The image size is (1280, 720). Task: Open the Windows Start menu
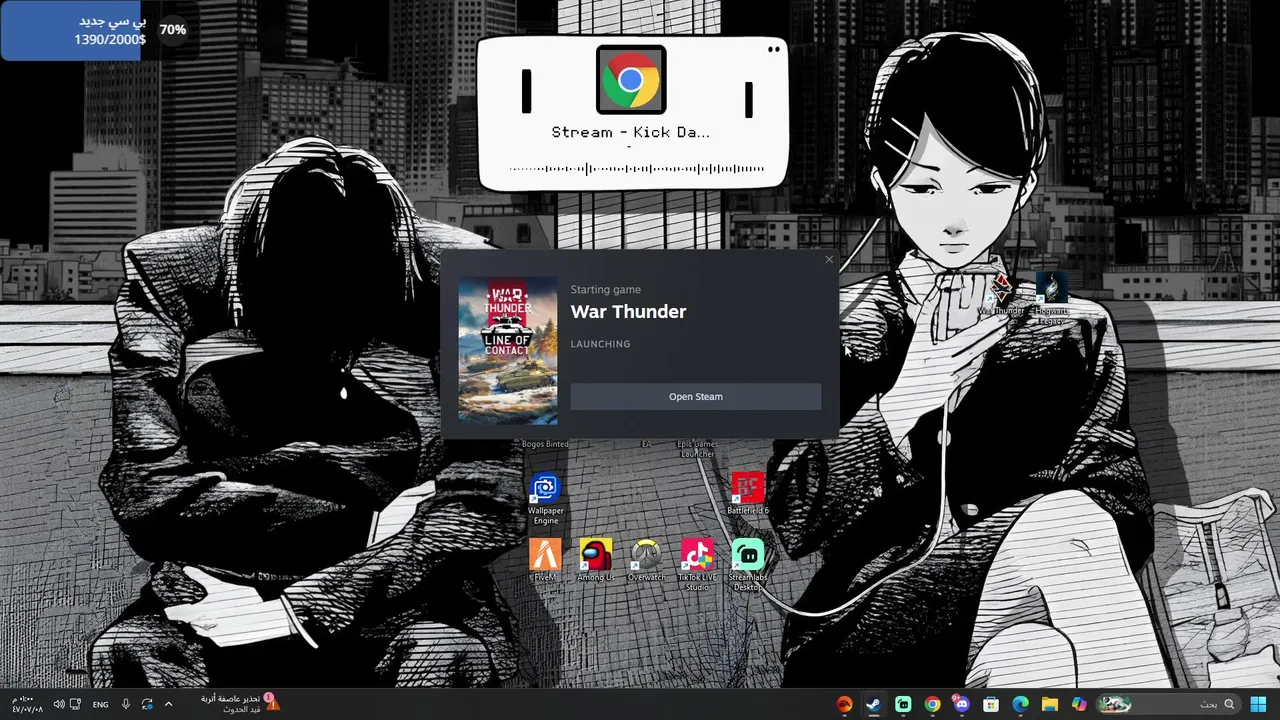click(1258, 704)
